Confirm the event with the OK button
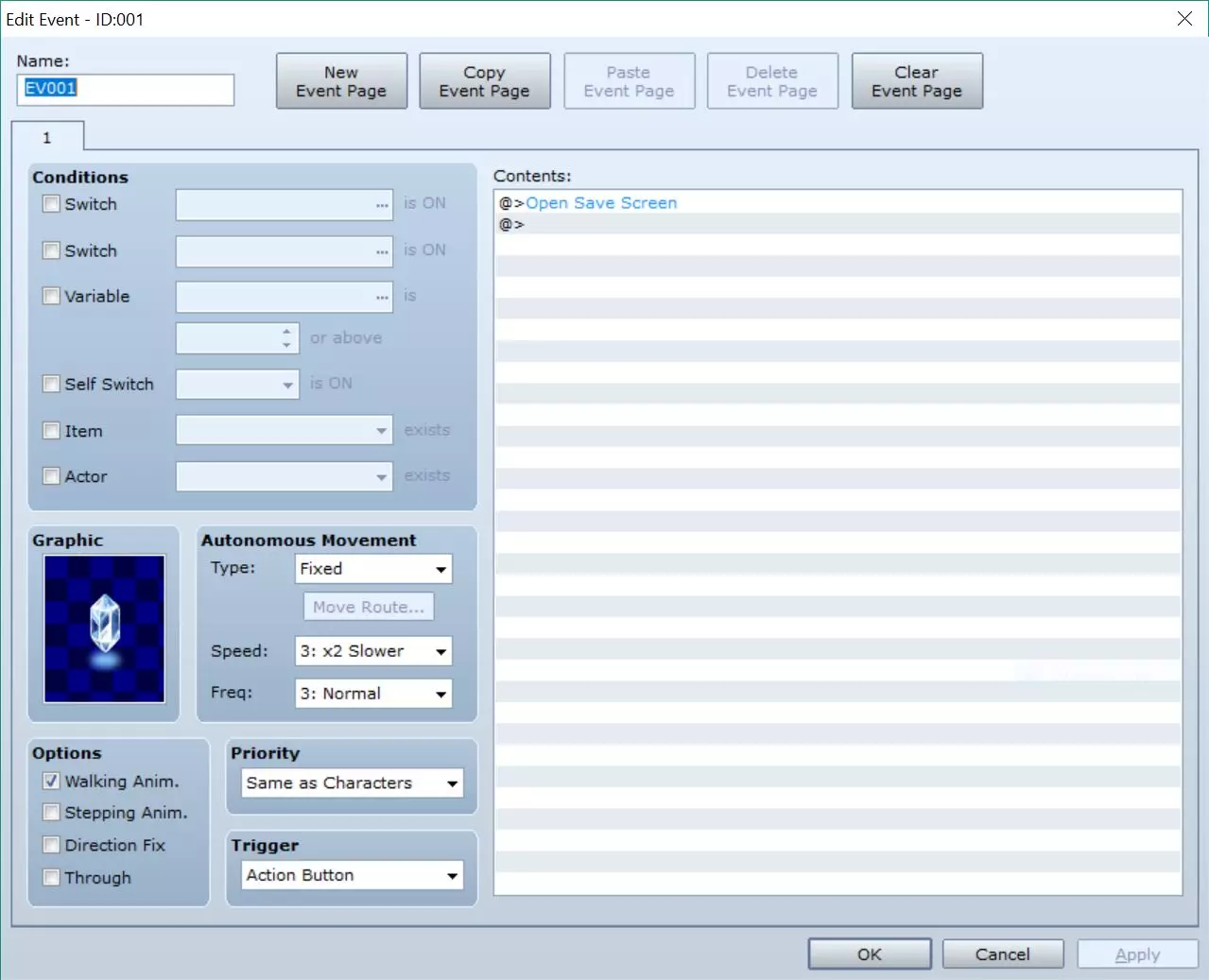 coord(870,954)
